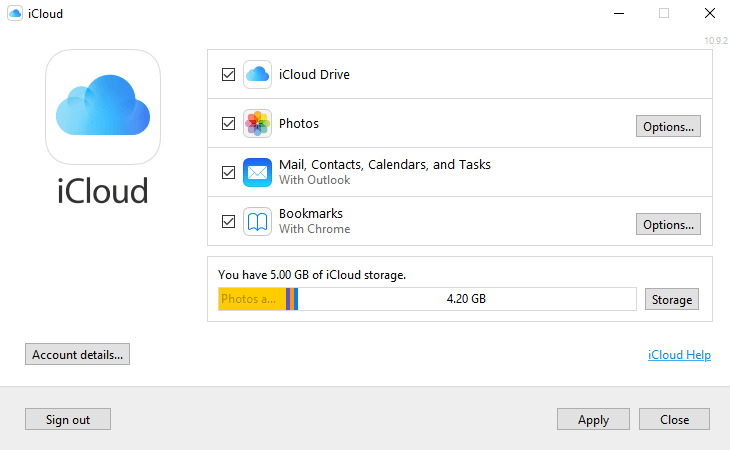The height and width of the screenshot is (450, 730).
Task: Click the version number 10.9.2
Action: (716, 40)
